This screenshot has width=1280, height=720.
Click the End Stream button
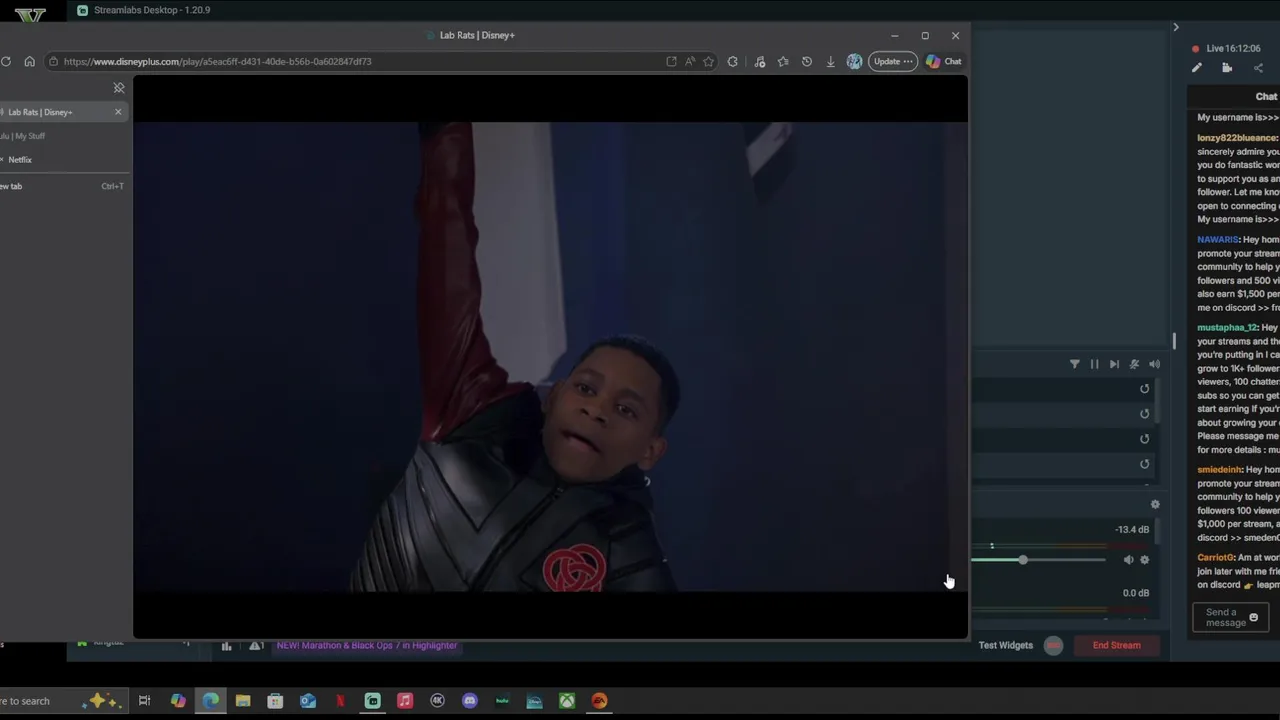(1117, 645)
